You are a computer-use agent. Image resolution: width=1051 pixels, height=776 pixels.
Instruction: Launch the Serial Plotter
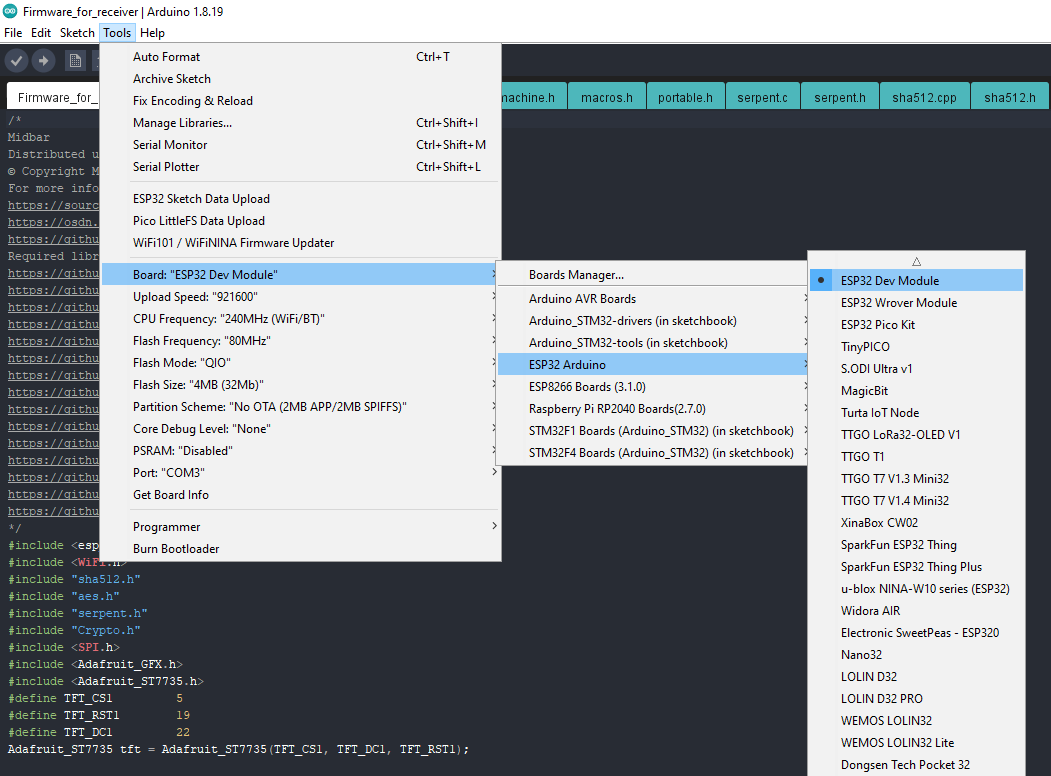click(301, 167)
